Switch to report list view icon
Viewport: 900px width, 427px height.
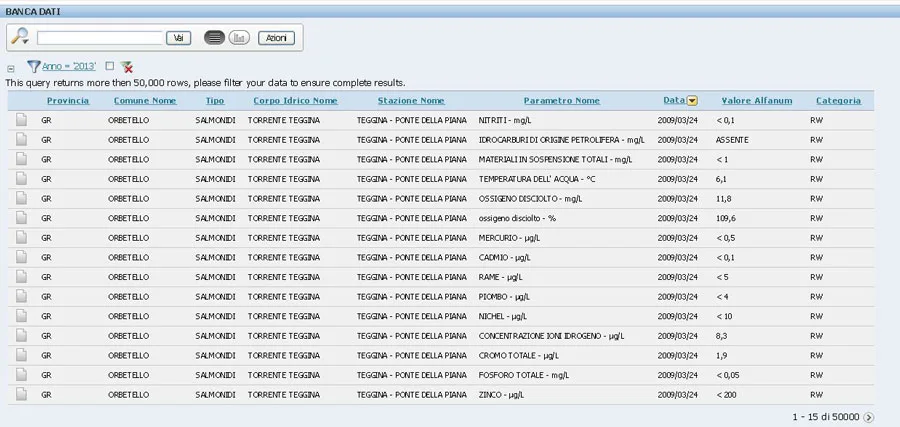pos(214,38)
